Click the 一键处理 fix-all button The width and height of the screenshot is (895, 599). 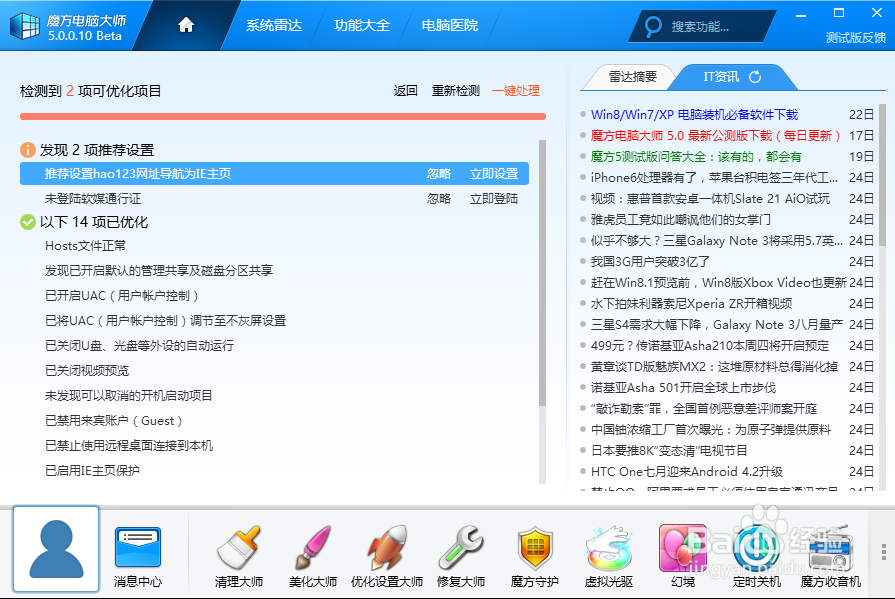click(516, 89)
